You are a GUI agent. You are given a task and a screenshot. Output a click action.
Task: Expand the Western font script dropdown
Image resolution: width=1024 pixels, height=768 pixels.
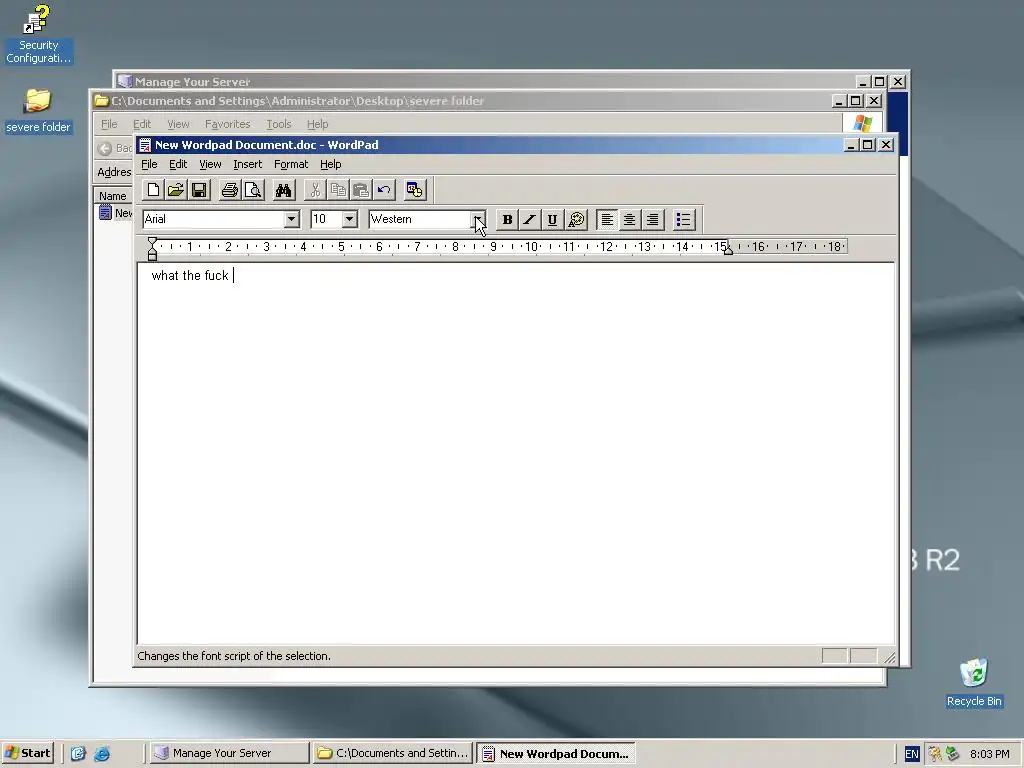[479, 219]
